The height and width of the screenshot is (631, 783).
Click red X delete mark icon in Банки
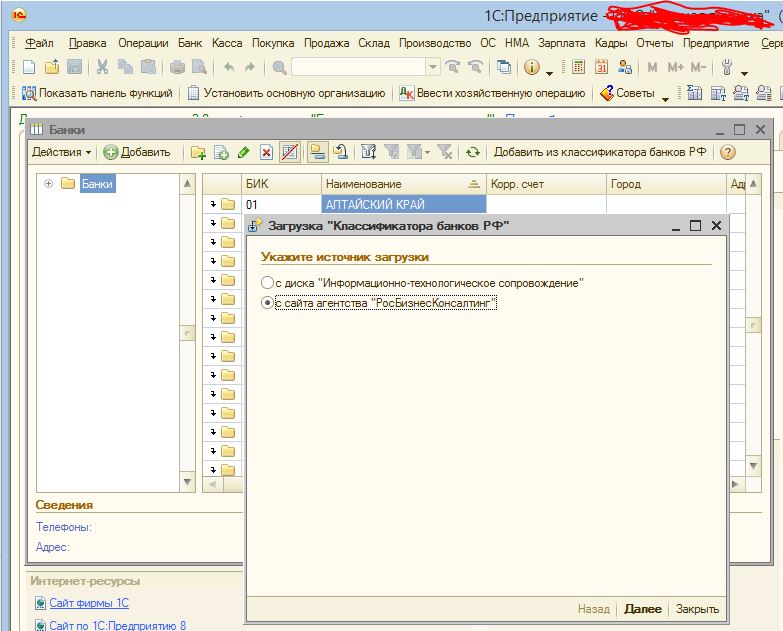coord(266,152)
